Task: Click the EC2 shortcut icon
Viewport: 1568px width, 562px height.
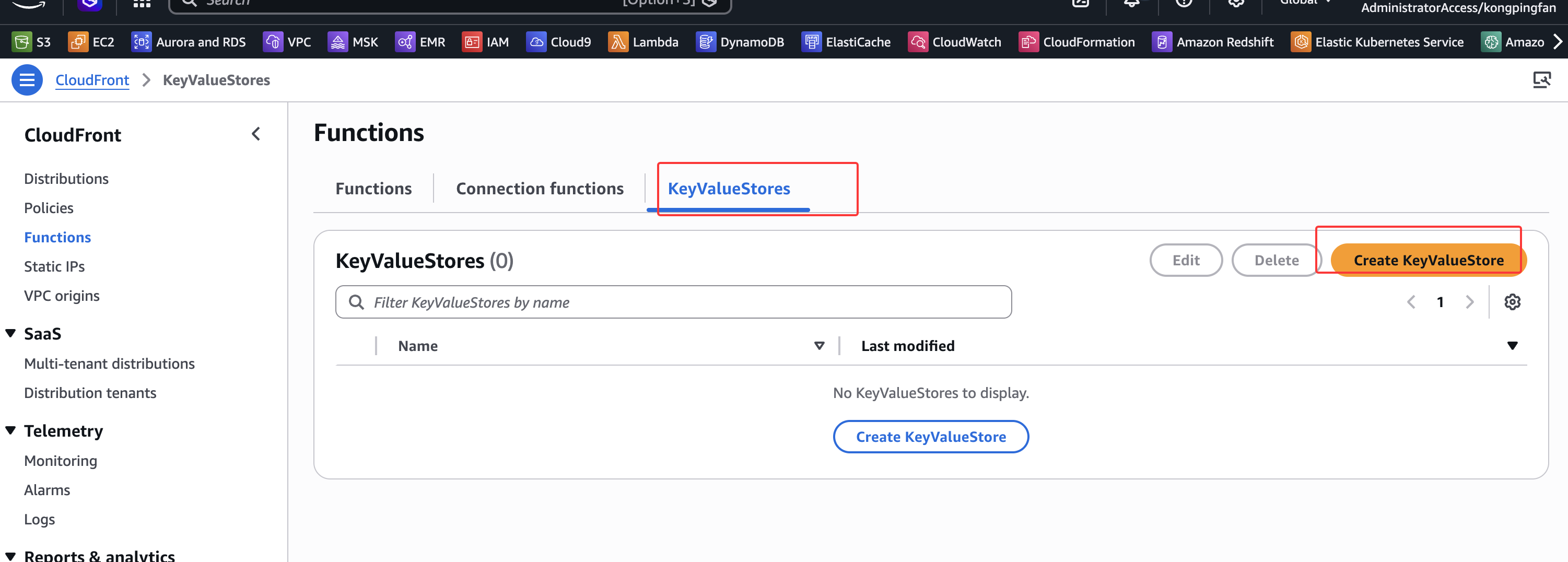Action: [78, 42]
